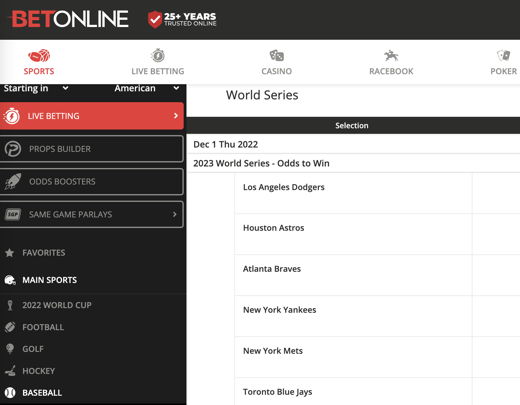
Task: Click the Props Builder icon
Action: pos(13,149)
